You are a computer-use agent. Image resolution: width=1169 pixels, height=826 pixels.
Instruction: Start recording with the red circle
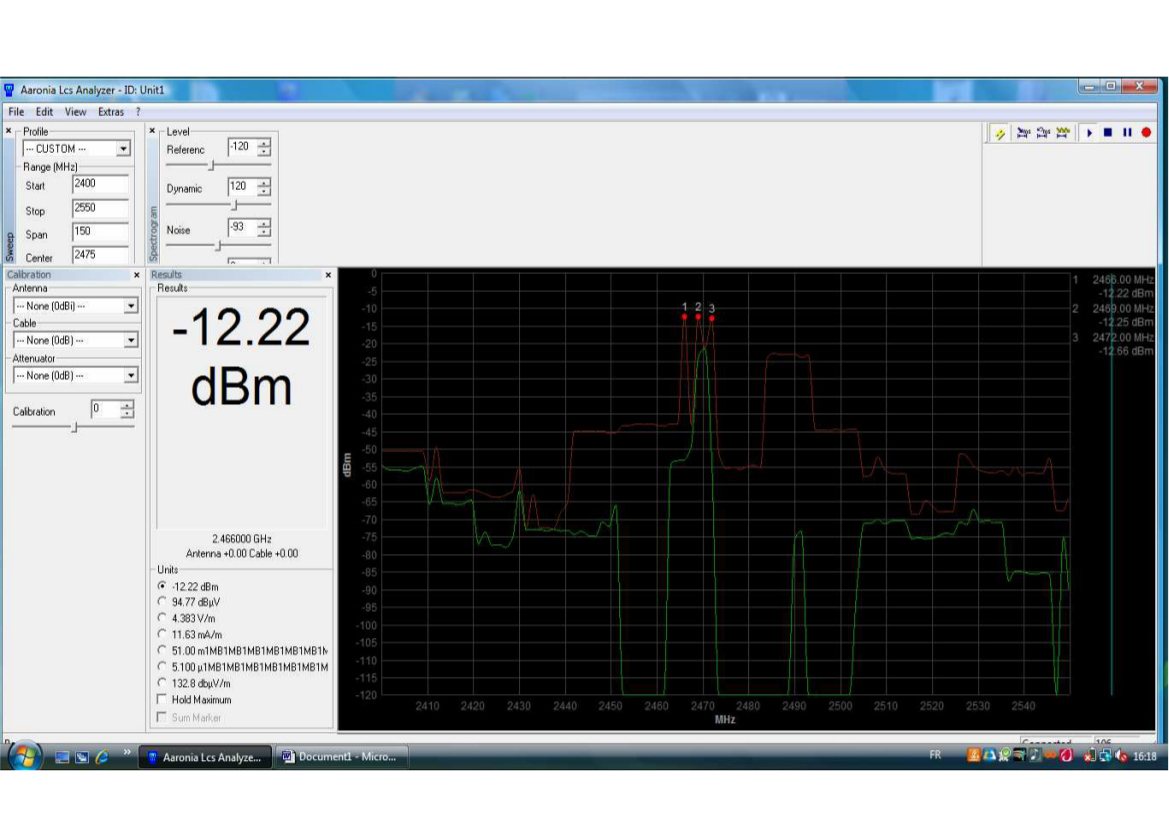(1147, 133)
